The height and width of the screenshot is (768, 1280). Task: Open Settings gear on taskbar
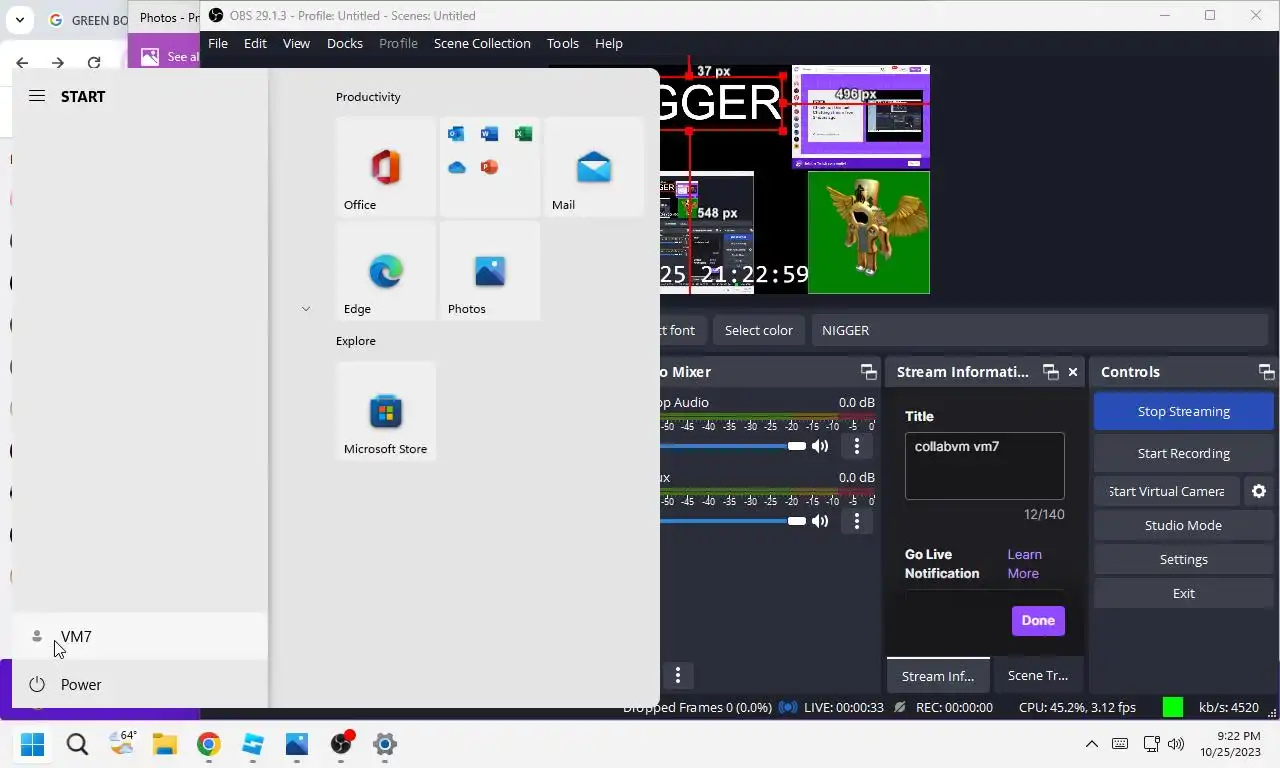click(x=385, y=744)
